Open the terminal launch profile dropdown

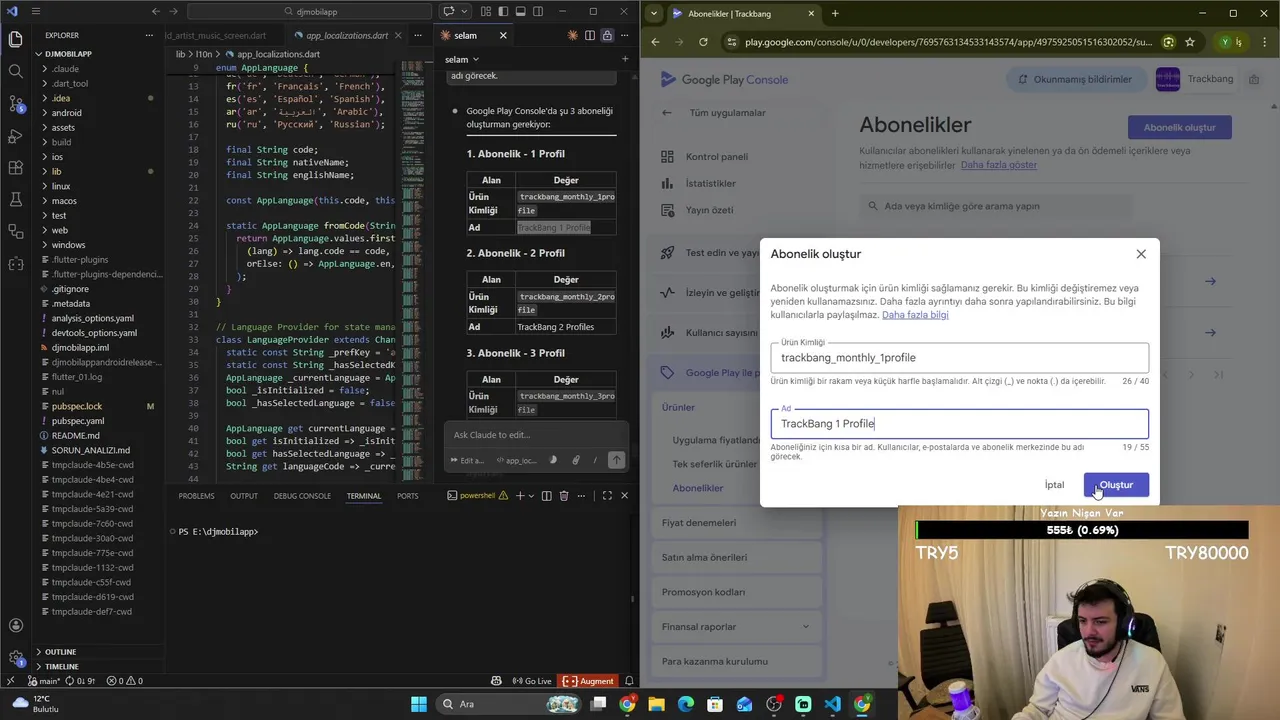530,496
